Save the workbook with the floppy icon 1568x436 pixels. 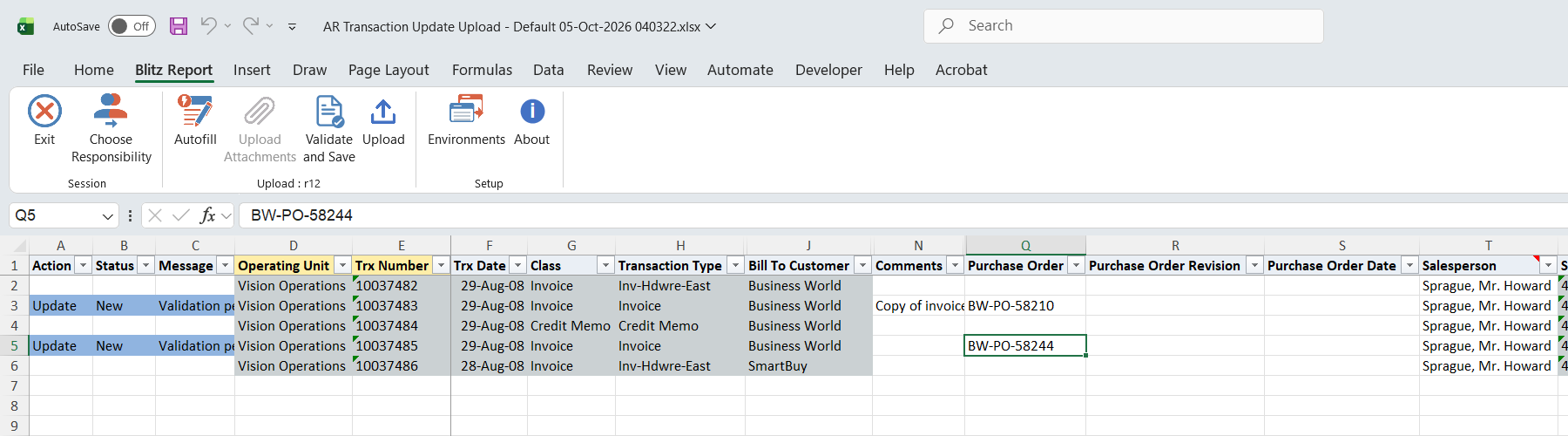click(179, 26)
